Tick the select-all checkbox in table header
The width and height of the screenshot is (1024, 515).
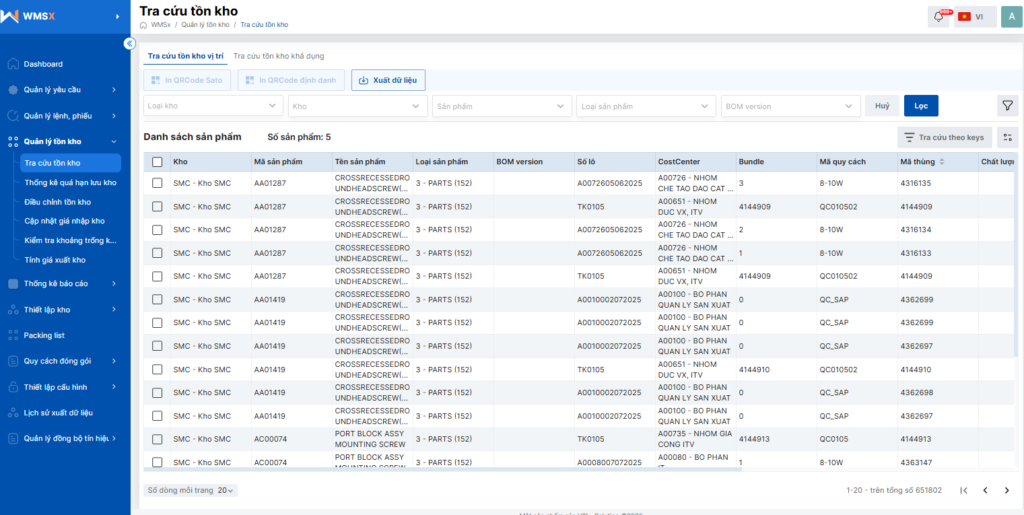point(157,162)
